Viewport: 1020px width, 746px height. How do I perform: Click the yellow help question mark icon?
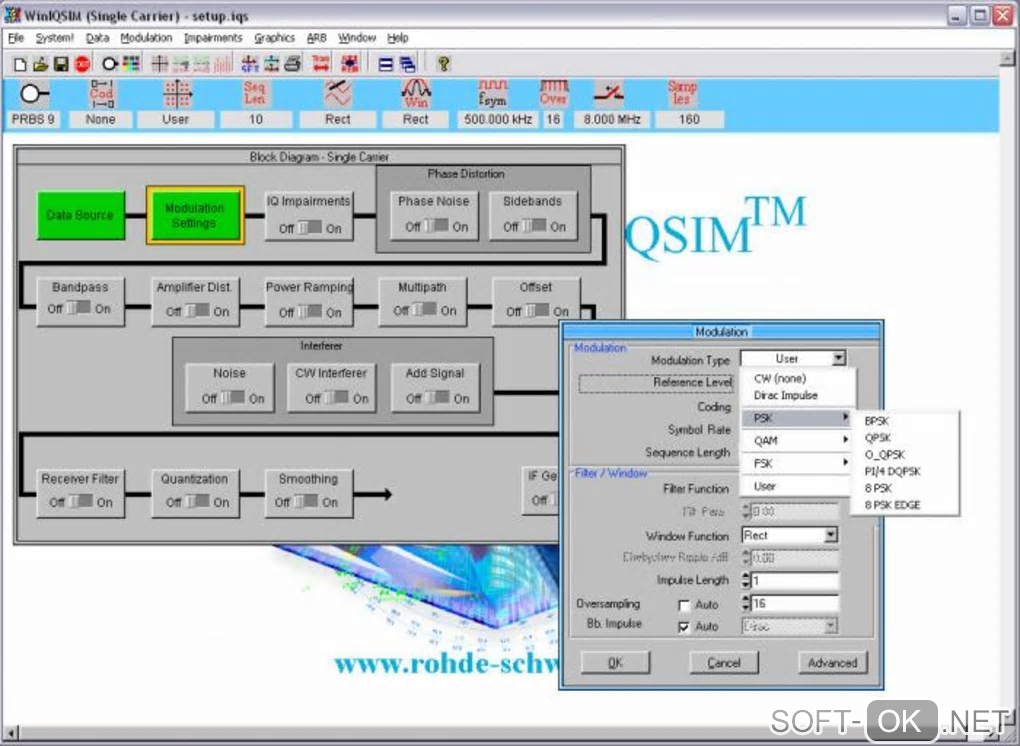444,64
